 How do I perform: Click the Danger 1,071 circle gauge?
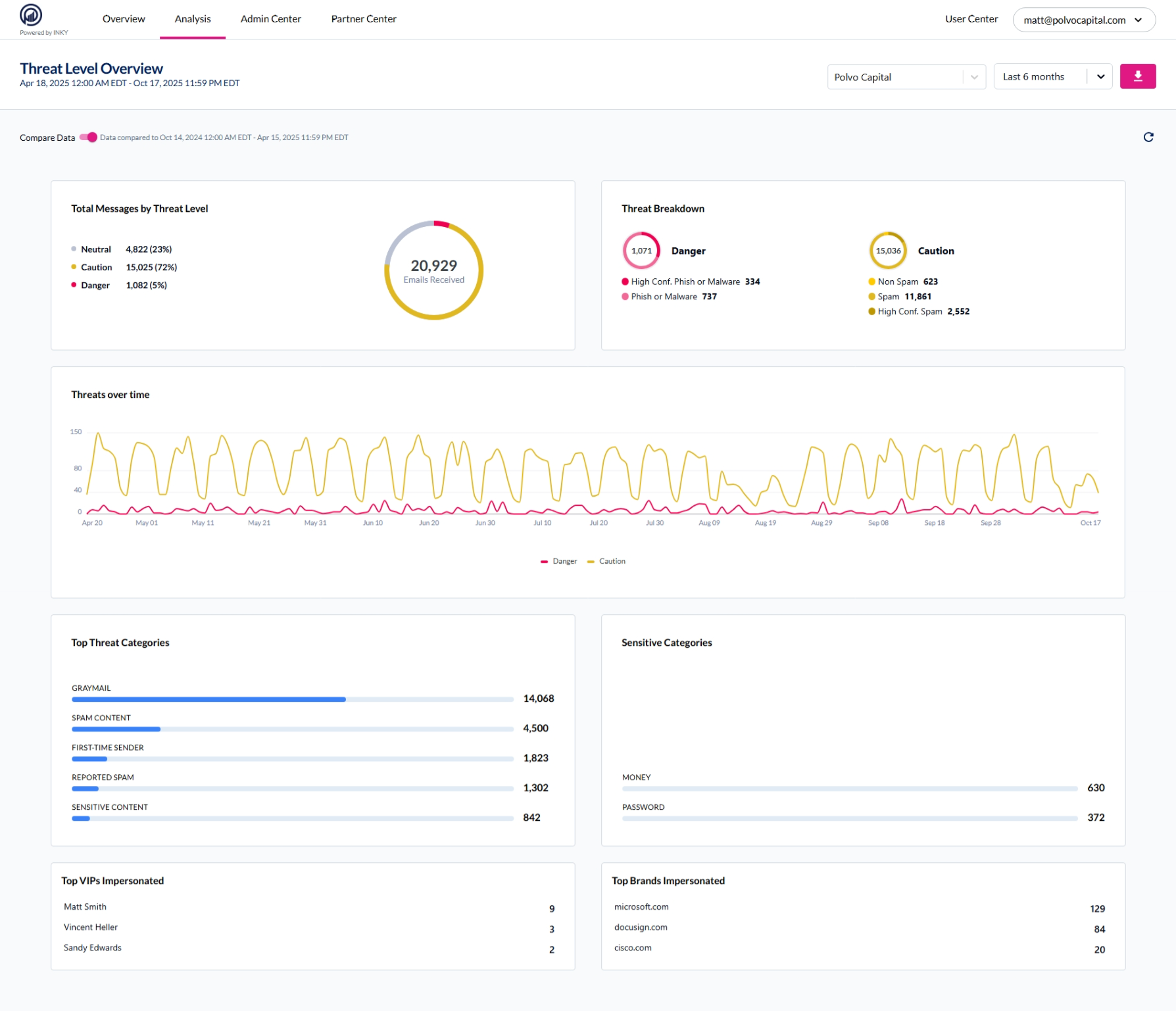641,251
